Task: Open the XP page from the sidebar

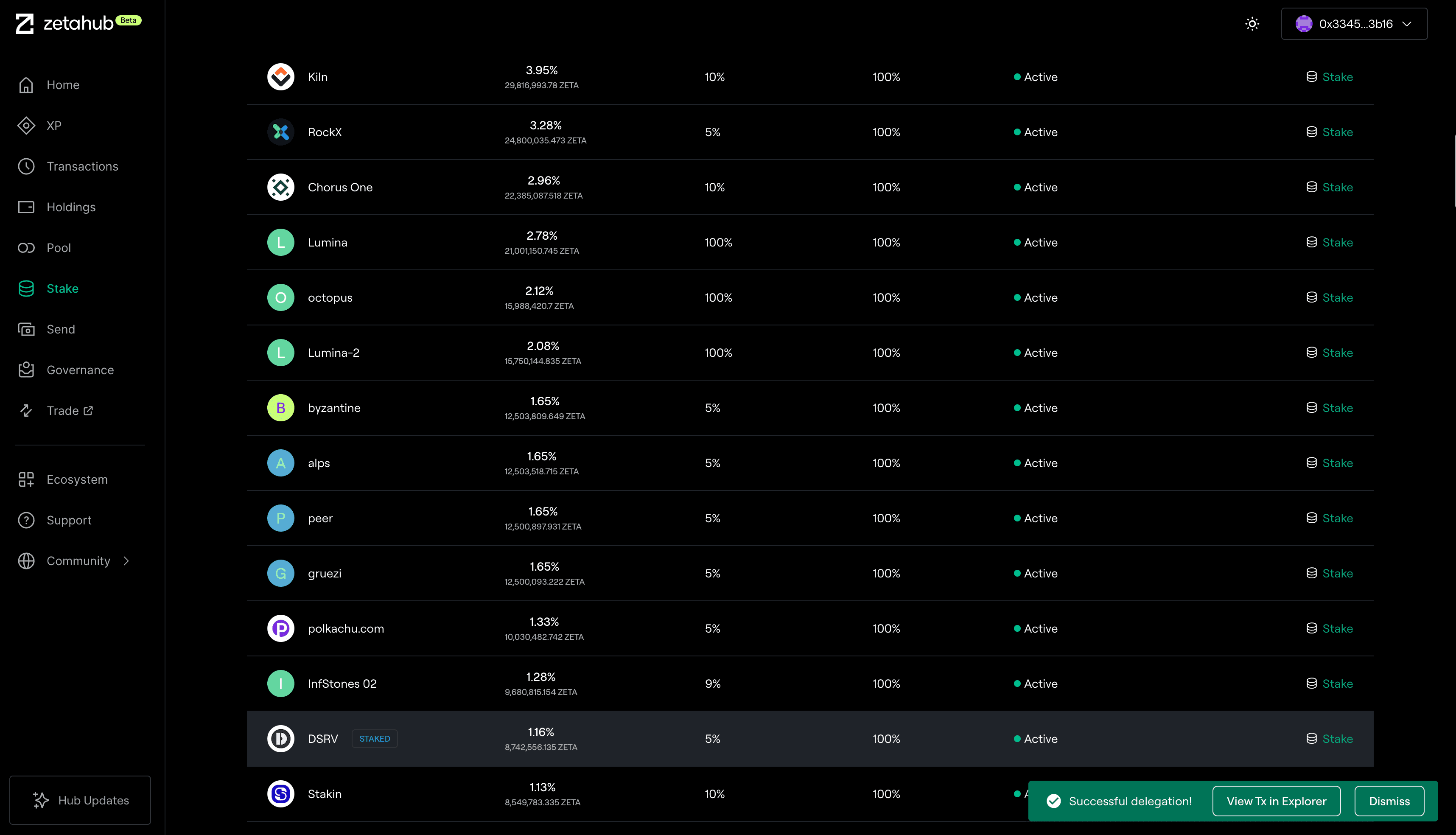Action: [54, 126]
